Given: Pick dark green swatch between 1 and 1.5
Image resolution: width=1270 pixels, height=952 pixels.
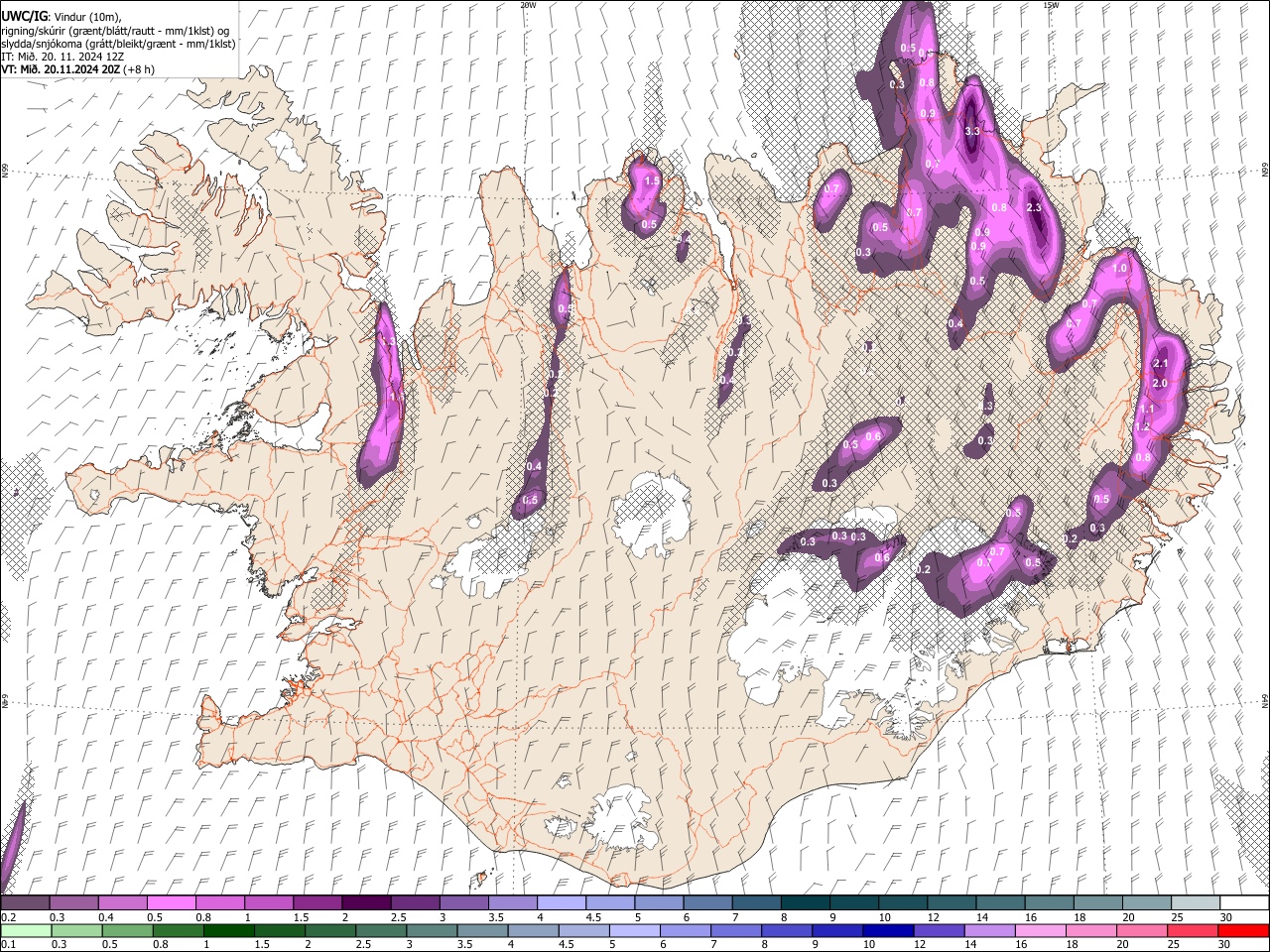Looking at the screenshot, I should pos(229,930).
